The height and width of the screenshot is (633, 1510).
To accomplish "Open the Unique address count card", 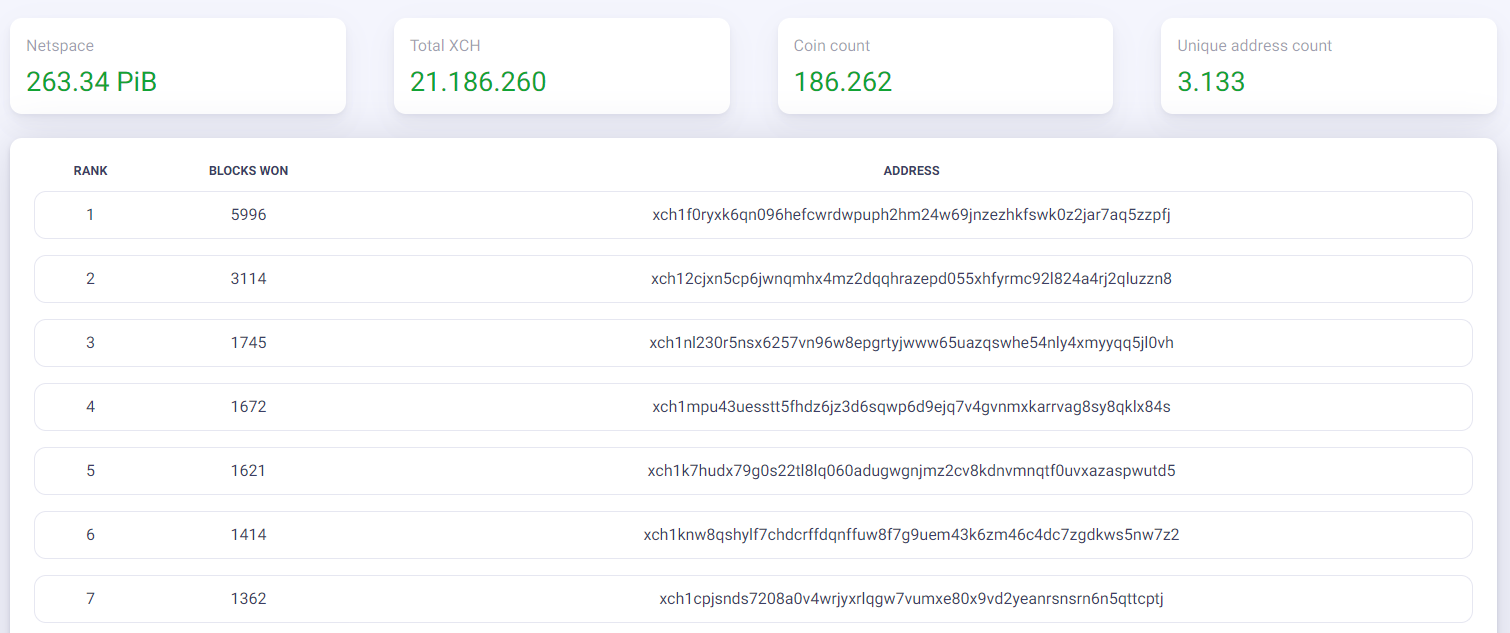I will [x=1329, y=66].
